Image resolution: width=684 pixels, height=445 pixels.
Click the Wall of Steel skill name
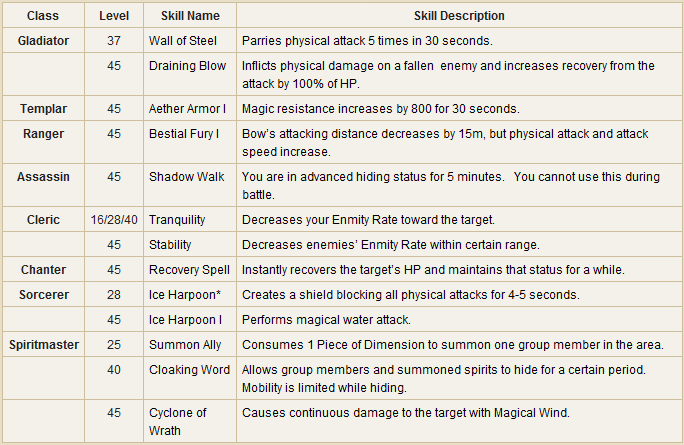coord(179,41)
